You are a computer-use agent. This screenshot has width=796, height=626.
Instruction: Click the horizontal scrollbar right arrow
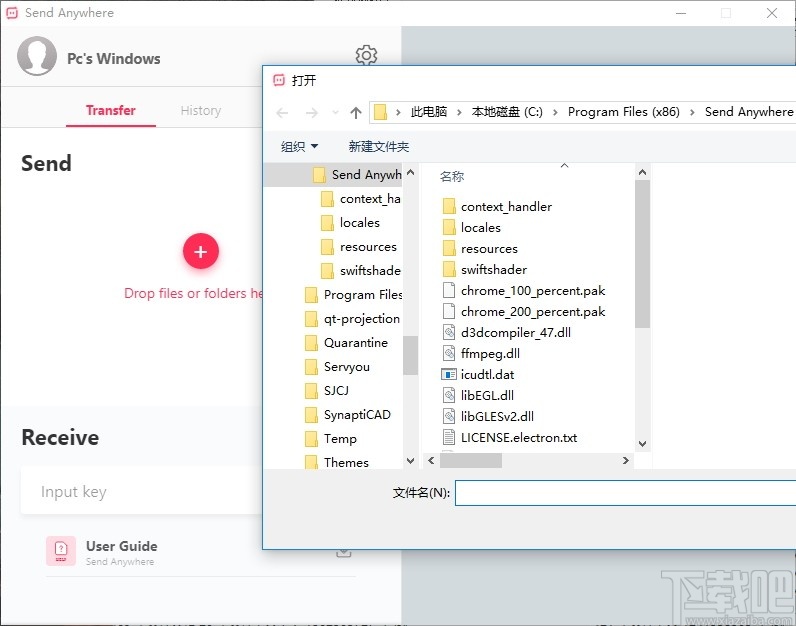coord(625,460)
